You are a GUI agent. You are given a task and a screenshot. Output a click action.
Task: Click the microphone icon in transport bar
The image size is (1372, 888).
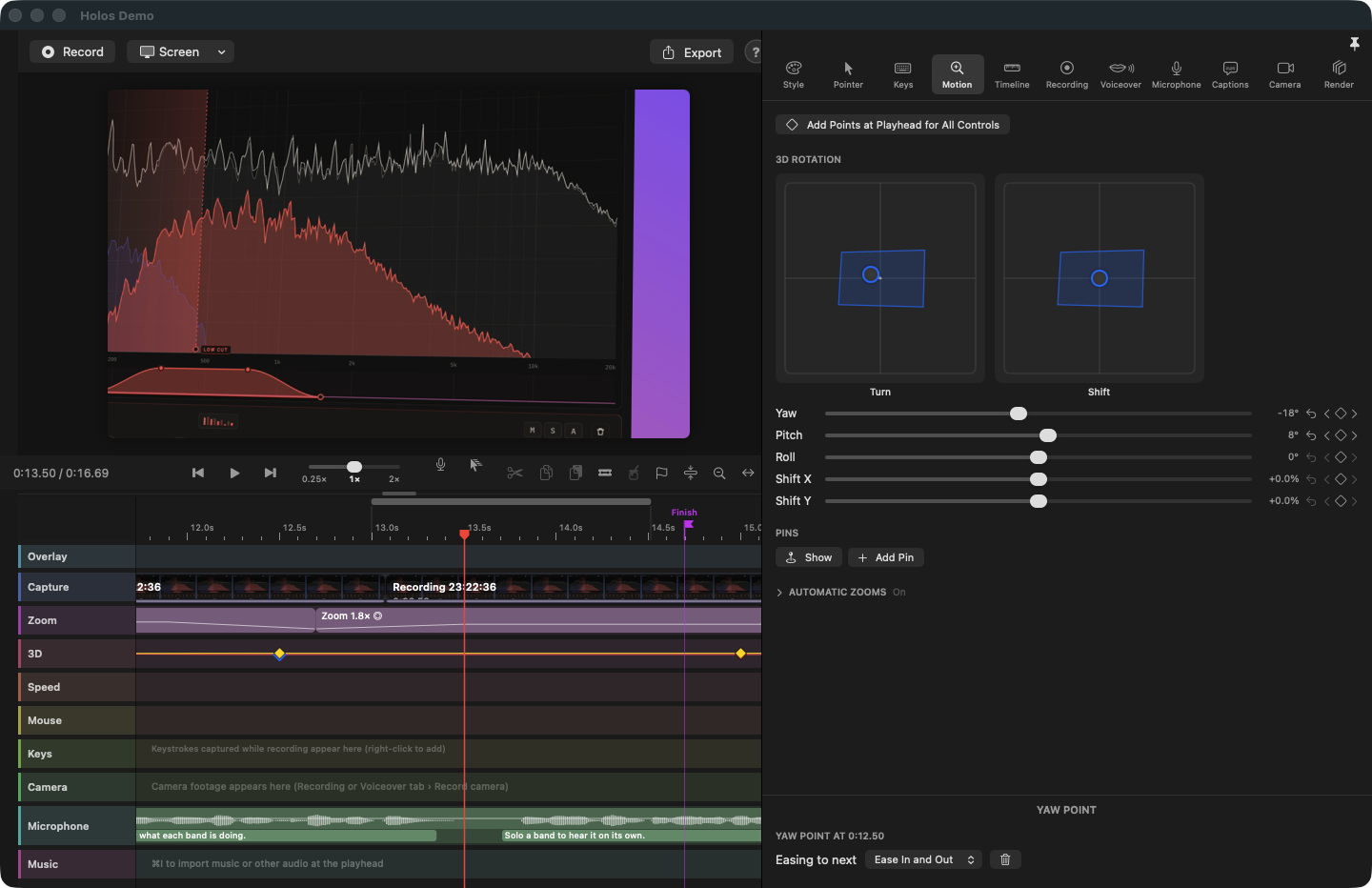440,465
